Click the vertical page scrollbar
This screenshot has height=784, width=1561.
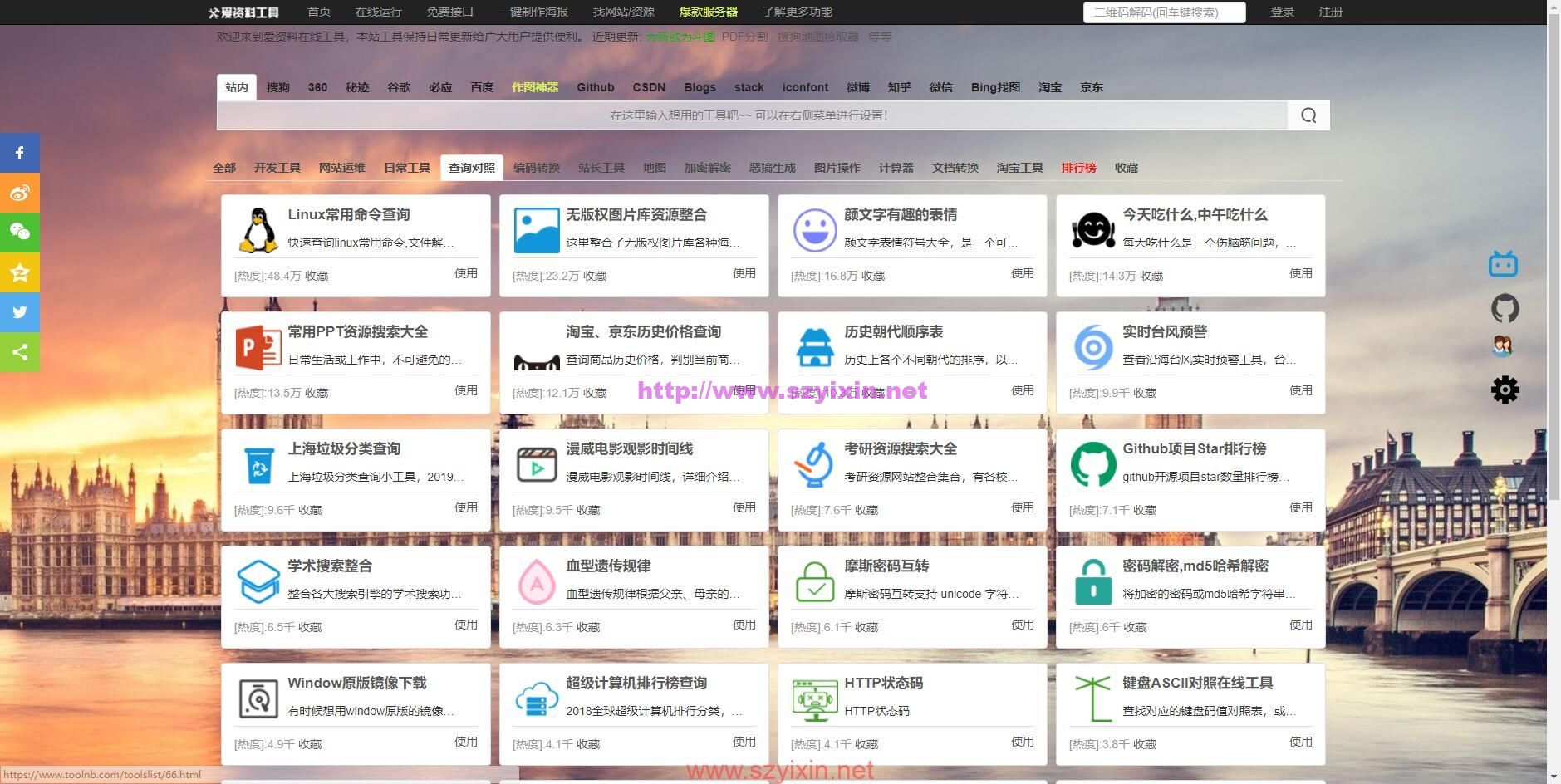point(1554,257)
